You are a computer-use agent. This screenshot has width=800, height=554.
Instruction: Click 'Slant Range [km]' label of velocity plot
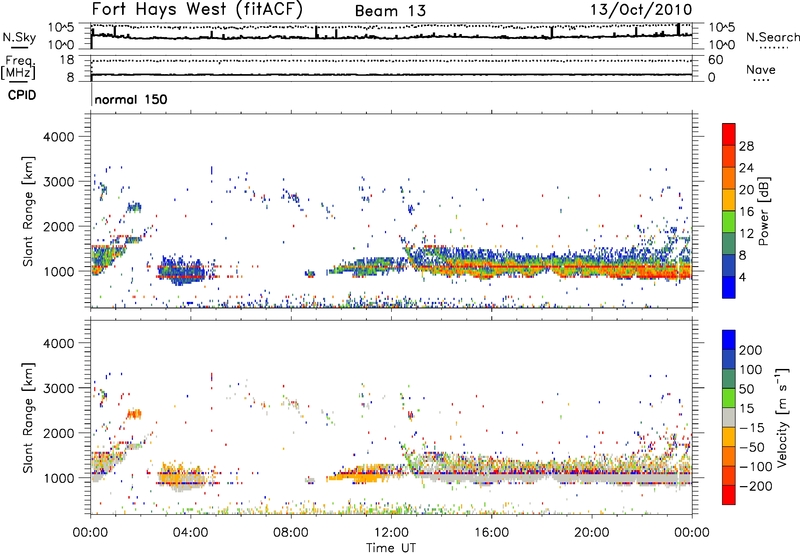click(x=28, y=417)
